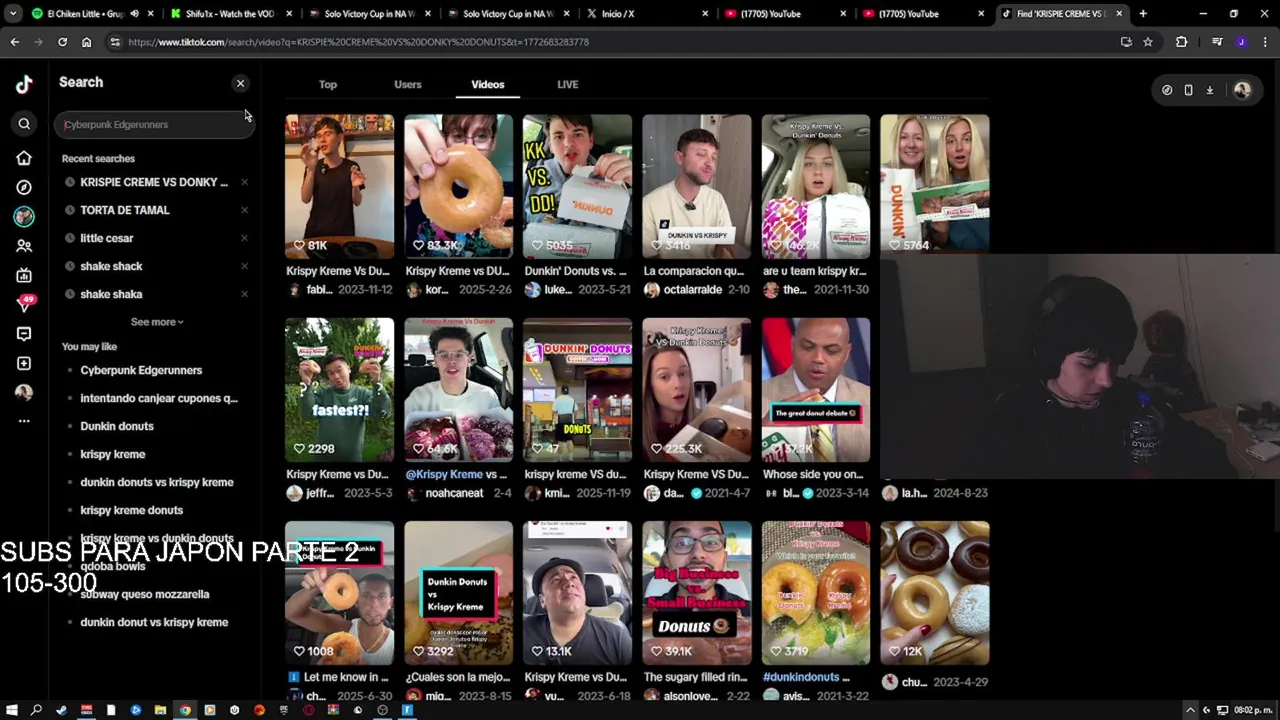This screenshot has height=720, width=1280.
Task: Open Chrome extensions puzzle icon
Action: point(1182,42)
